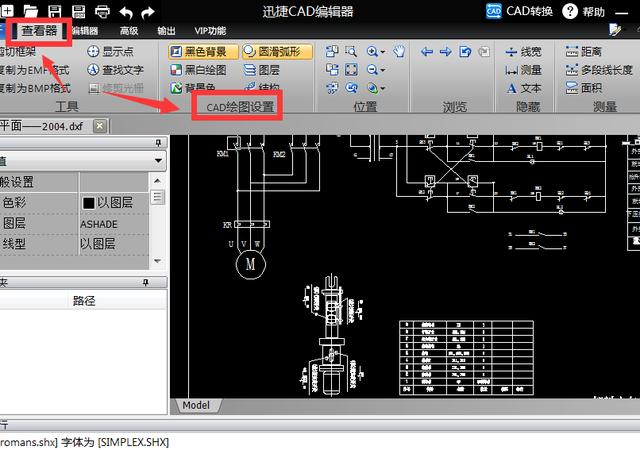Click the second-row left 位置 icon
Image resolution: width=640 pixels, height=450 pixels.
(x=332, y=70)
